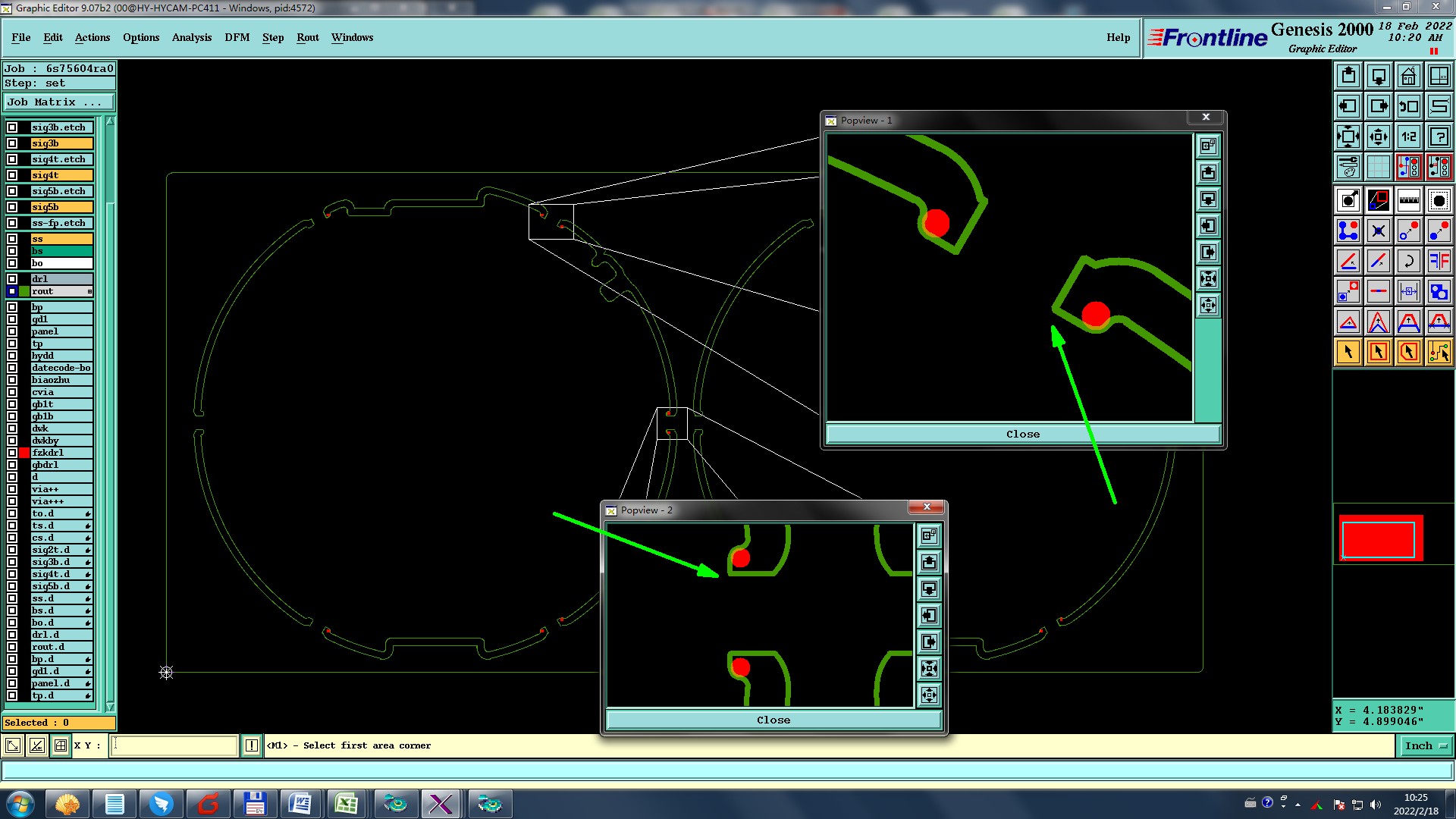The height and width of the screenshot is (819, 1456).
Task: Open Microsoft Excel from the taskbar
Action: 347,804
